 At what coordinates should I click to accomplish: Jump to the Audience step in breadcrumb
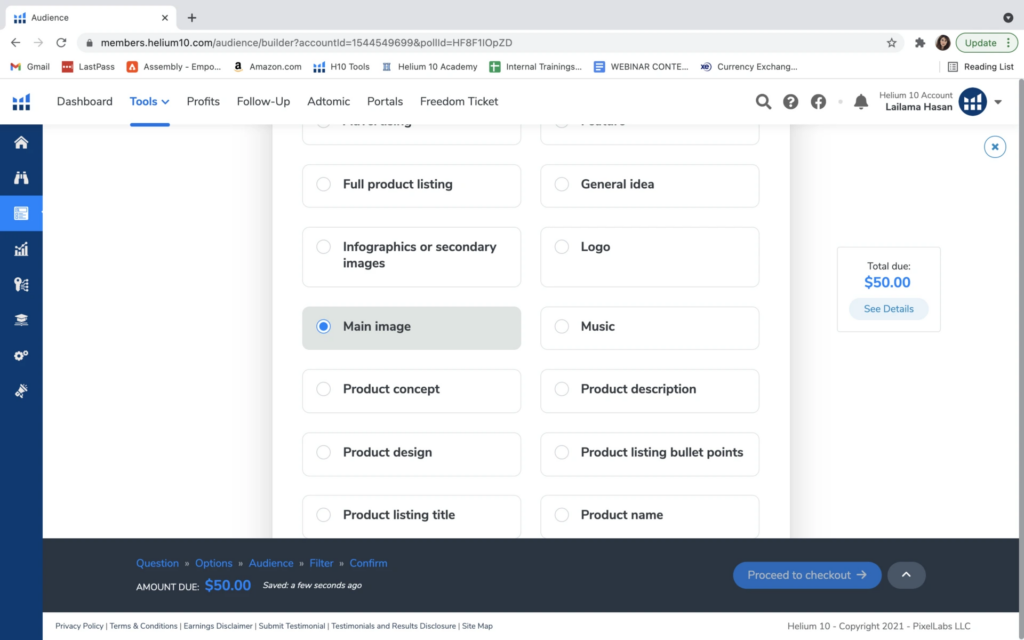point(271,563)
